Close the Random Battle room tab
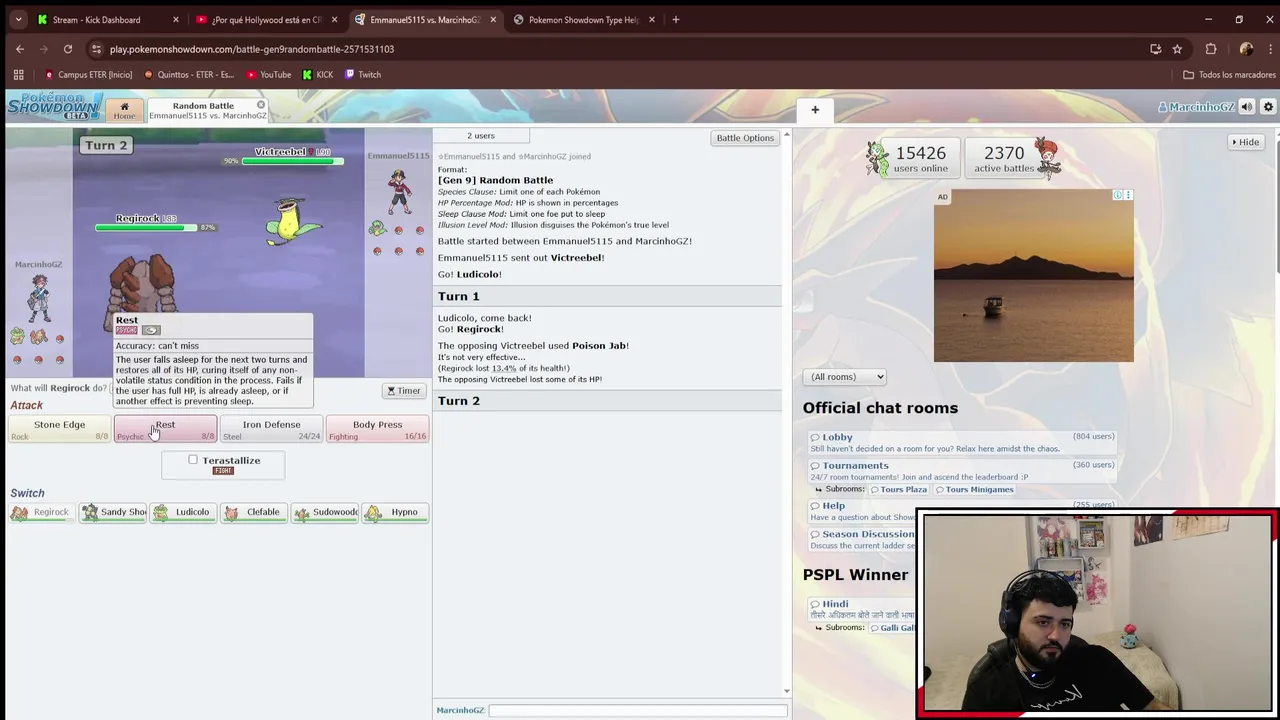The height and width of the screenshot is (720, 1280). [261, 105]
